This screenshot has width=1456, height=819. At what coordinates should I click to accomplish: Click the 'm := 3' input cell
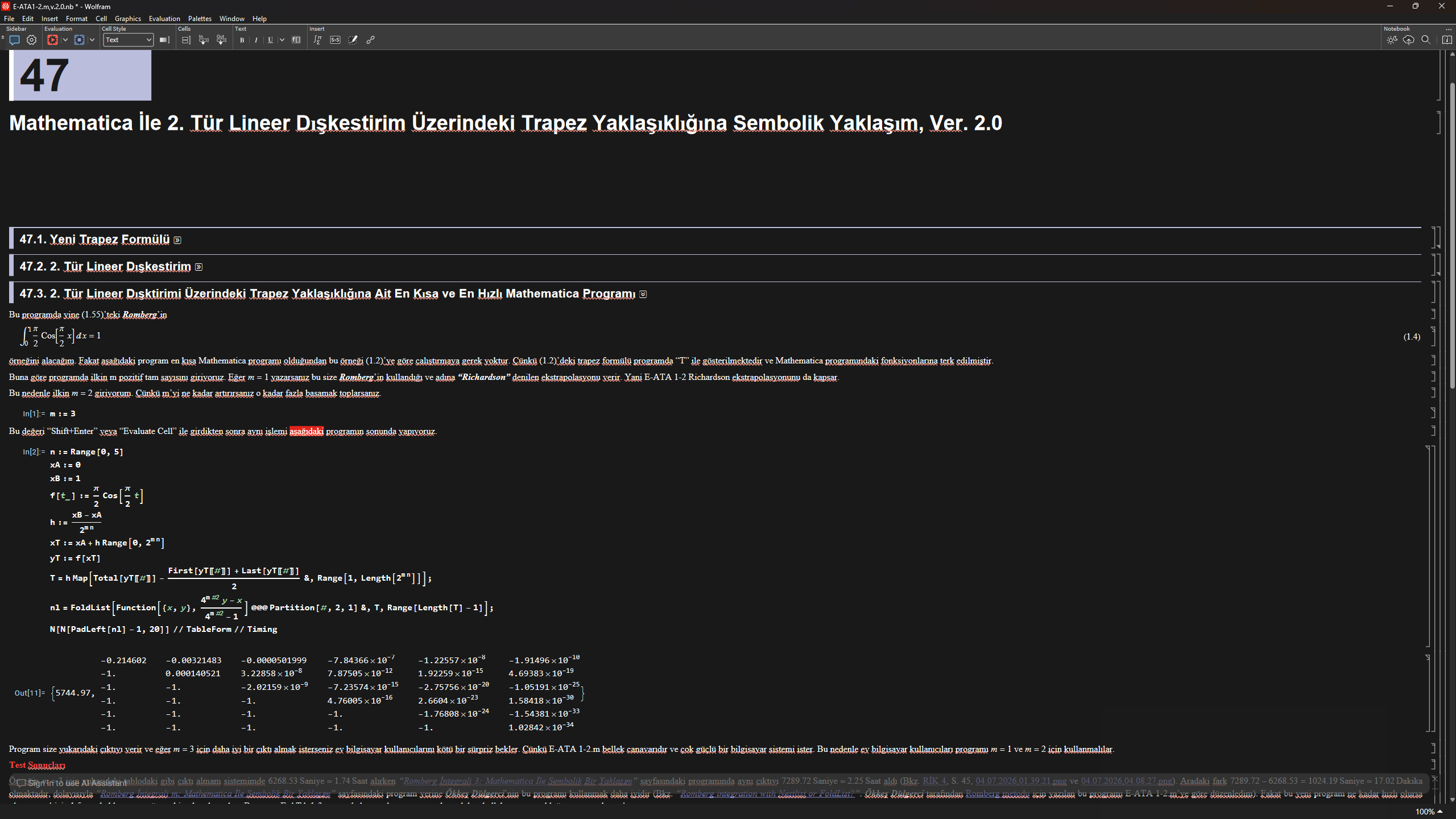pyautogui.click(x=63, y=413)
